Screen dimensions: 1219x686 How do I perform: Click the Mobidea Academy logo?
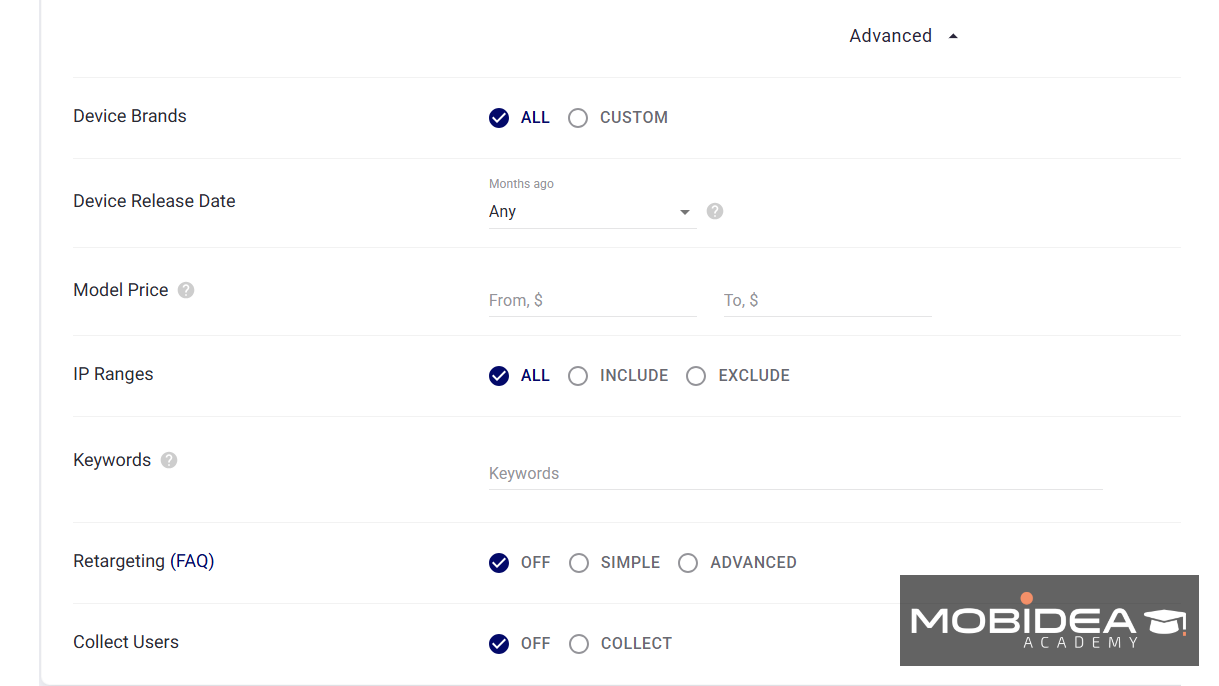(x=1048, y=620)
